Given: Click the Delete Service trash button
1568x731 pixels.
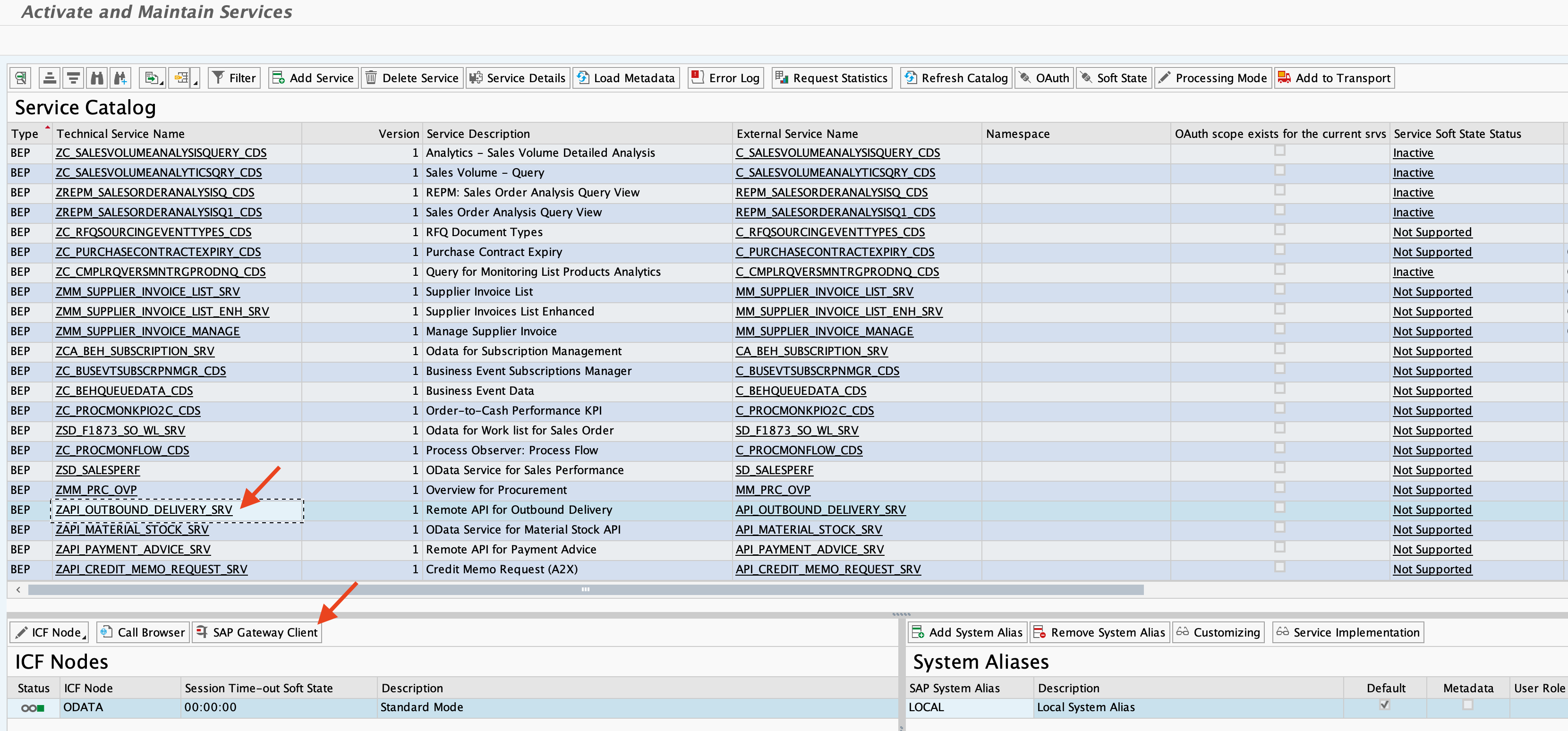Looking at the screenshot, I should (x=411, y=78).
